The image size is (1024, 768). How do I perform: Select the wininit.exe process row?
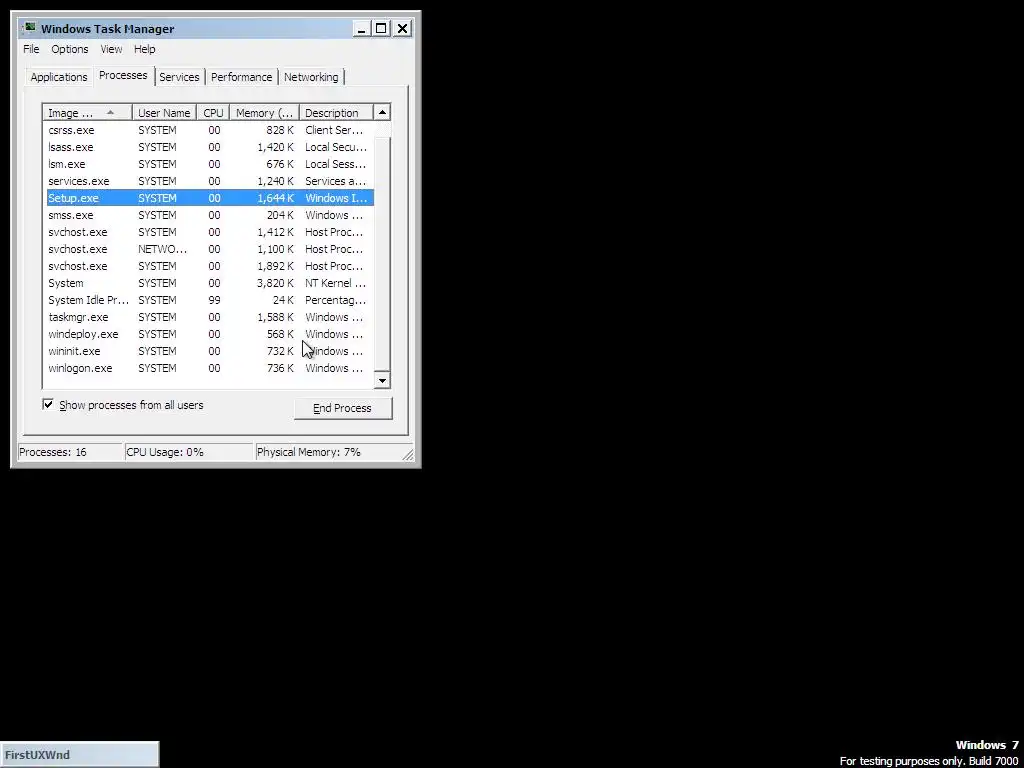tap(210, 351)
